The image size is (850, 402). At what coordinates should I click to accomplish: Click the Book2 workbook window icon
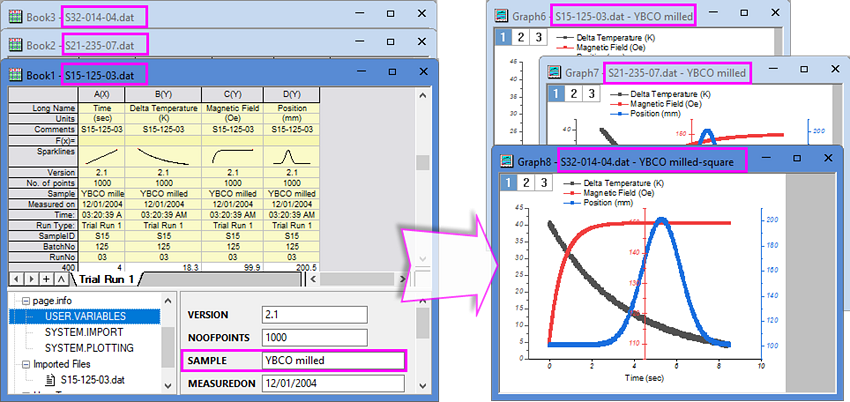tap(15, 44)
